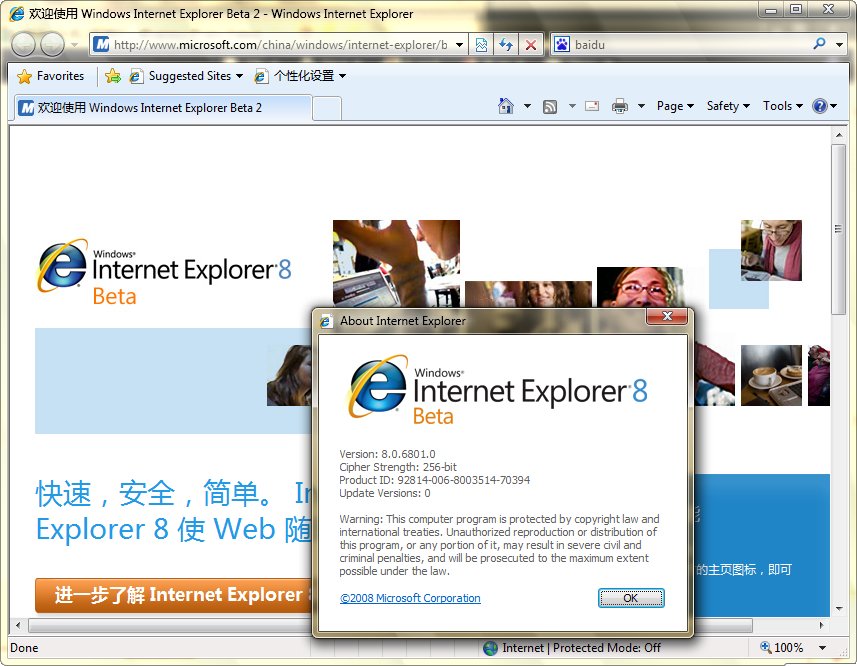Click the vertical scrollbar up arrow
This screenshot has width=857, height=666.
click(x=838, y=134)
